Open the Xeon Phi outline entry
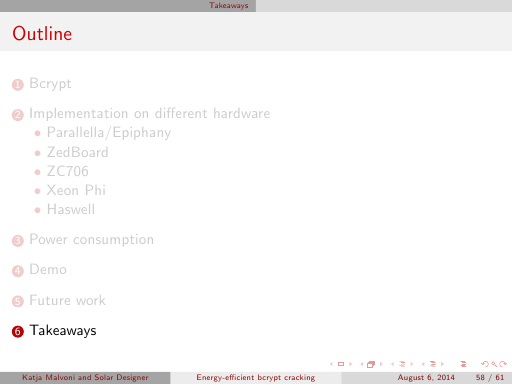 (76, 190)
